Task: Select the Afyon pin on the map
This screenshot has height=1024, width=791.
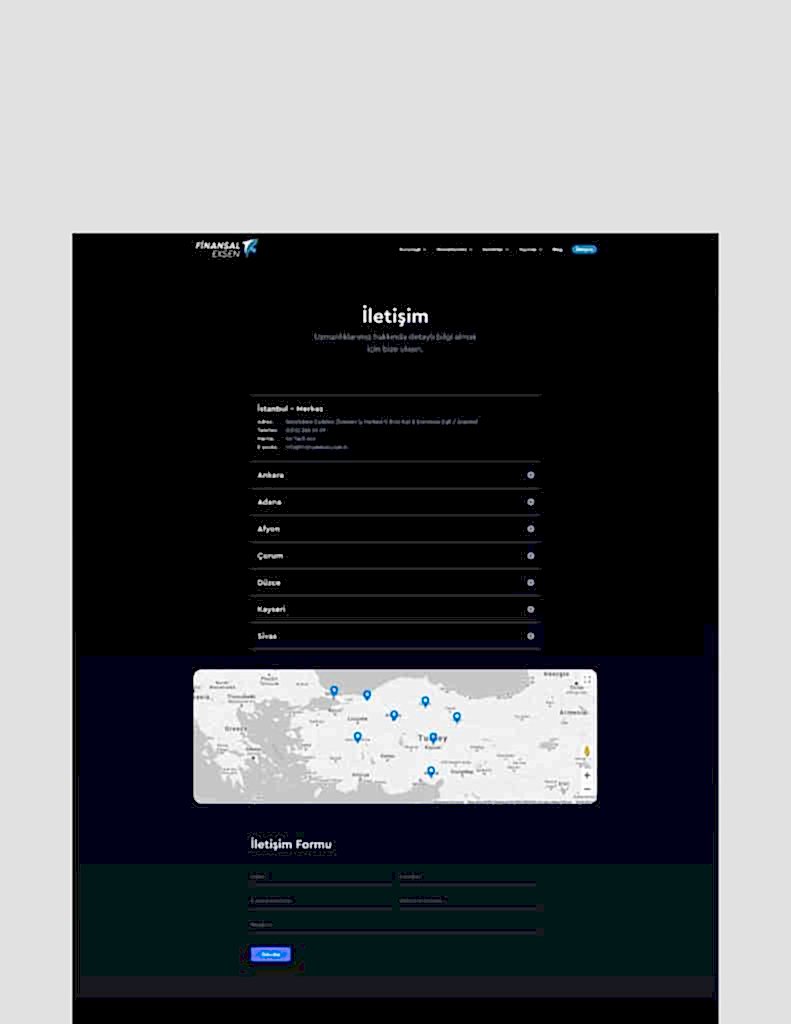Action: (x=357, y=737)
